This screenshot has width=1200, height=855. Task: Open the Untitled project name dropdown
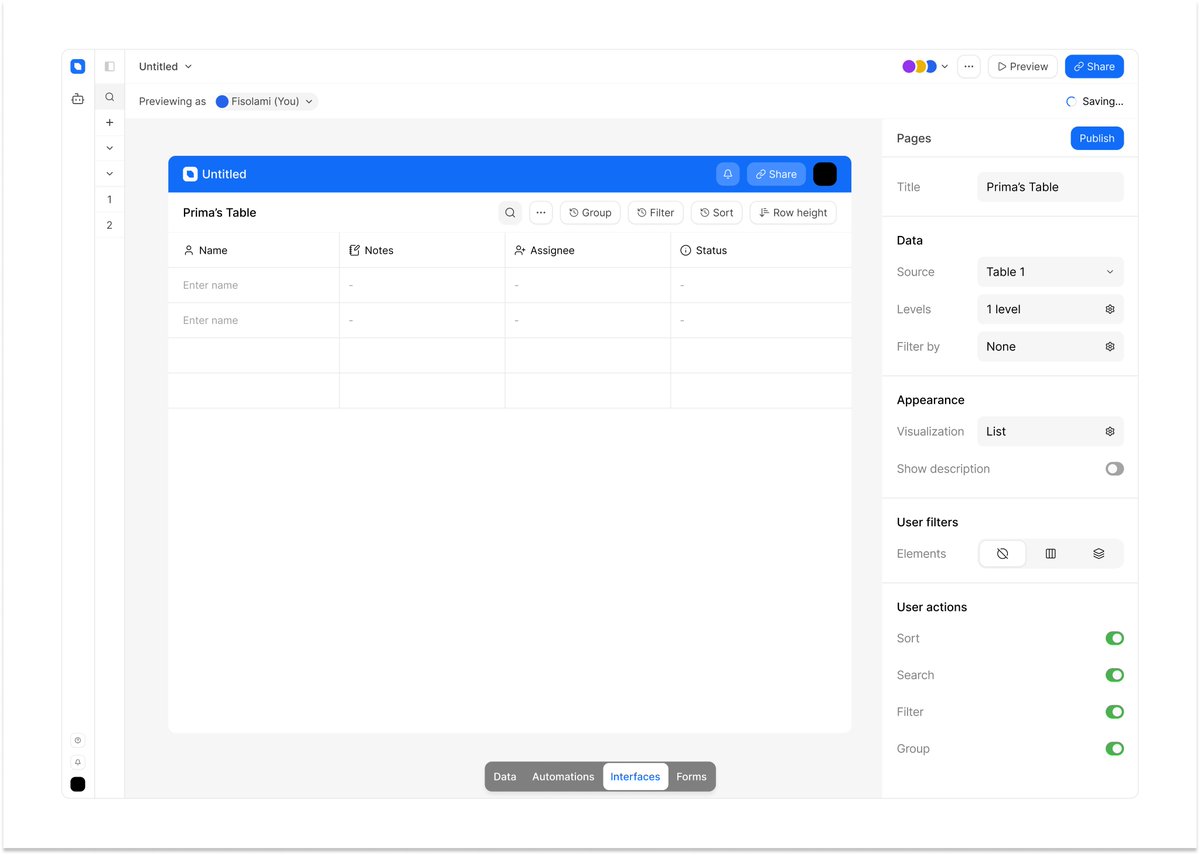tap(165, 67)
